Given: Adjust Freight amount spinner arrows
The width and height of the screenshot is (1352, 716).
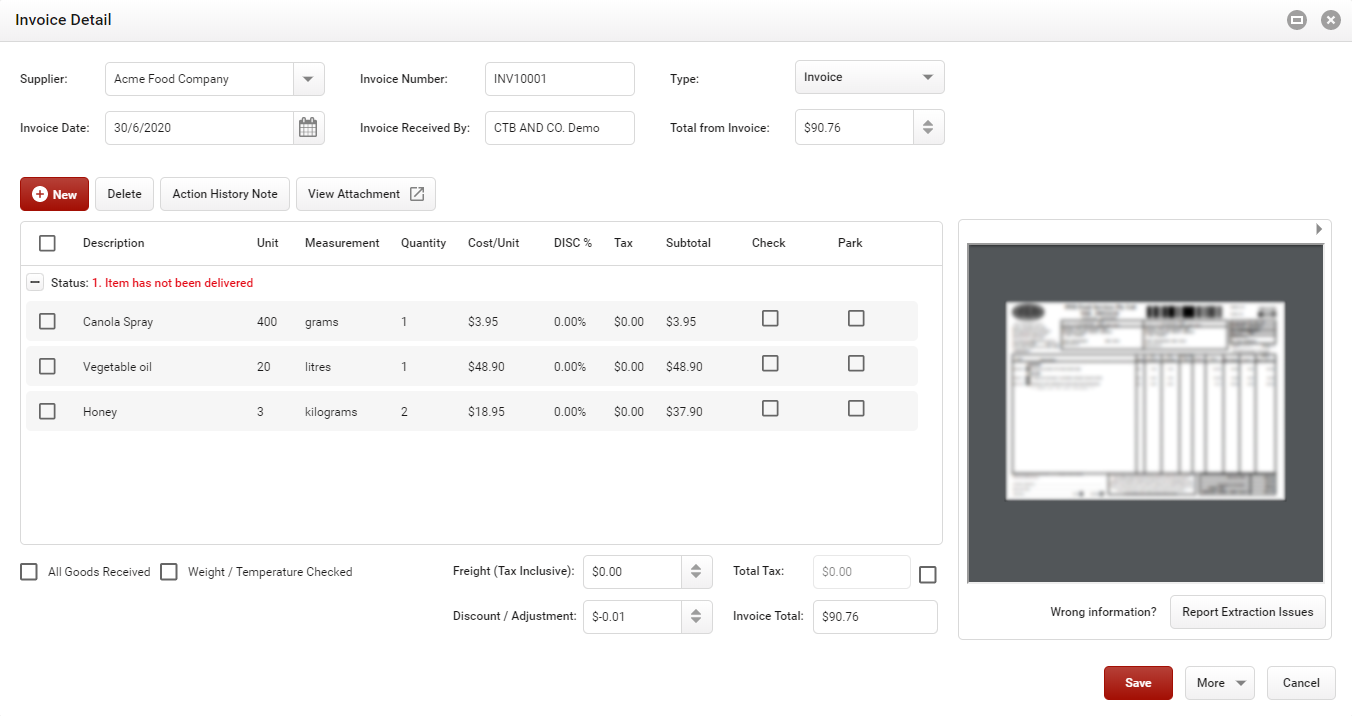Looking at the screenshot, I should (x=696, y=572).
